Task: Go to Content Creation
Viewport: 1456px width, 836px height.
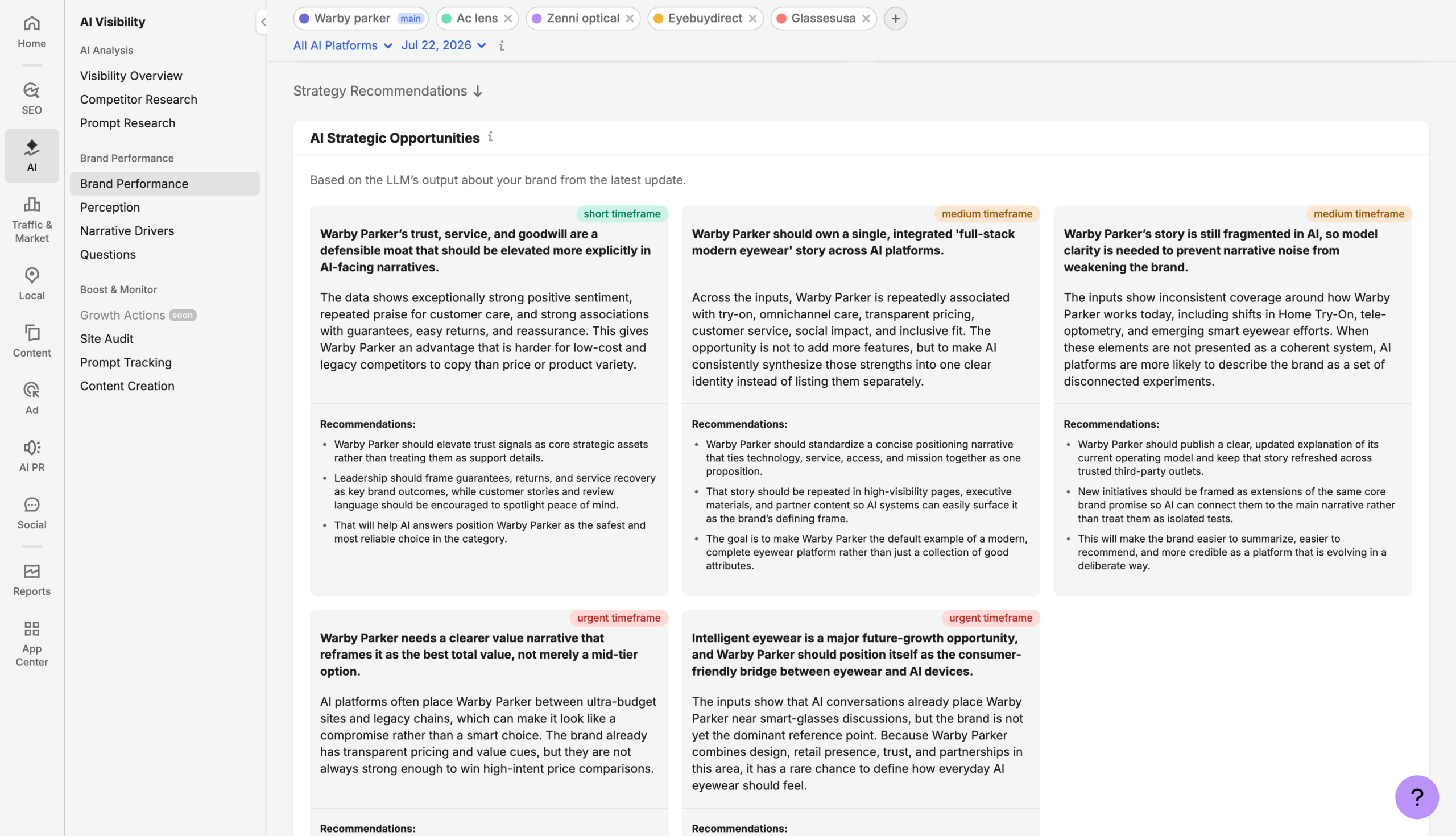Action: 127,386
